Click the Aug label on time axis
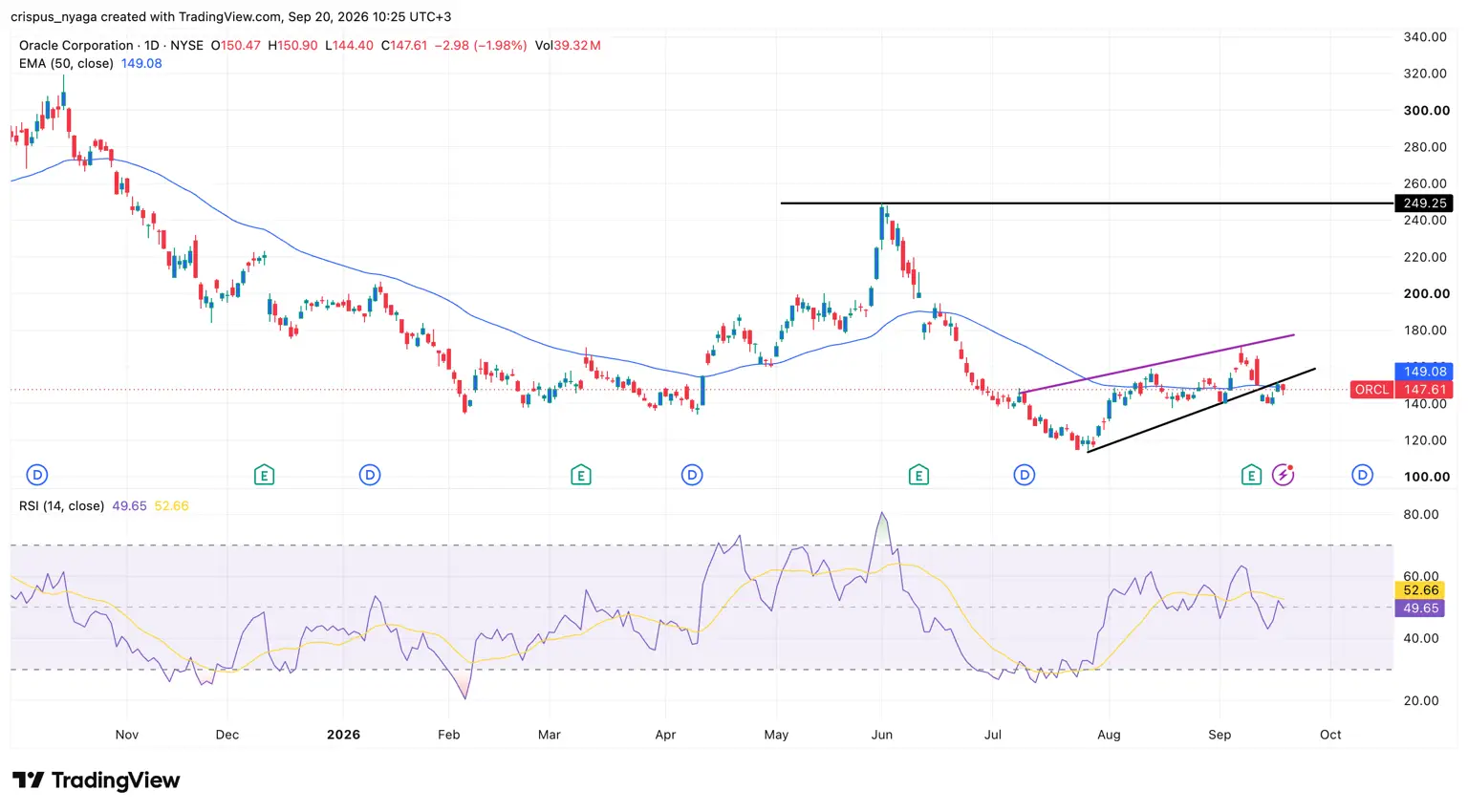Viewport: 1468px width, 812px height. (1109, 735)
